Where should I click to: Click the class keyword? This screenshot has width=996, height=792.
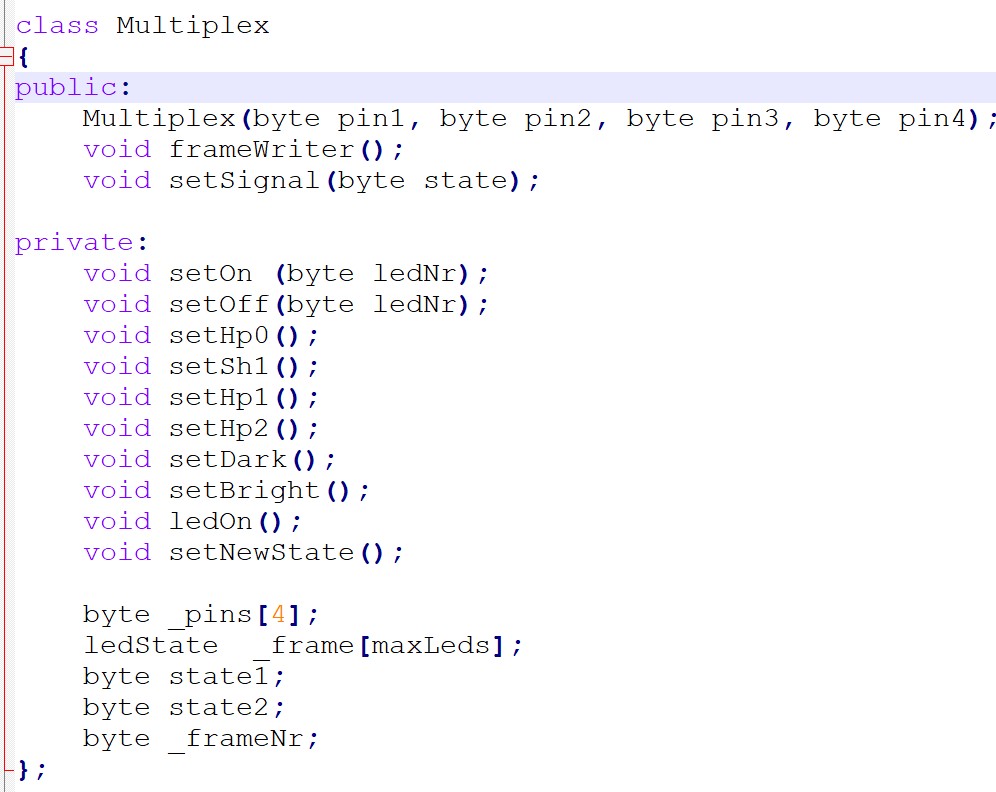tap(57, 25)
